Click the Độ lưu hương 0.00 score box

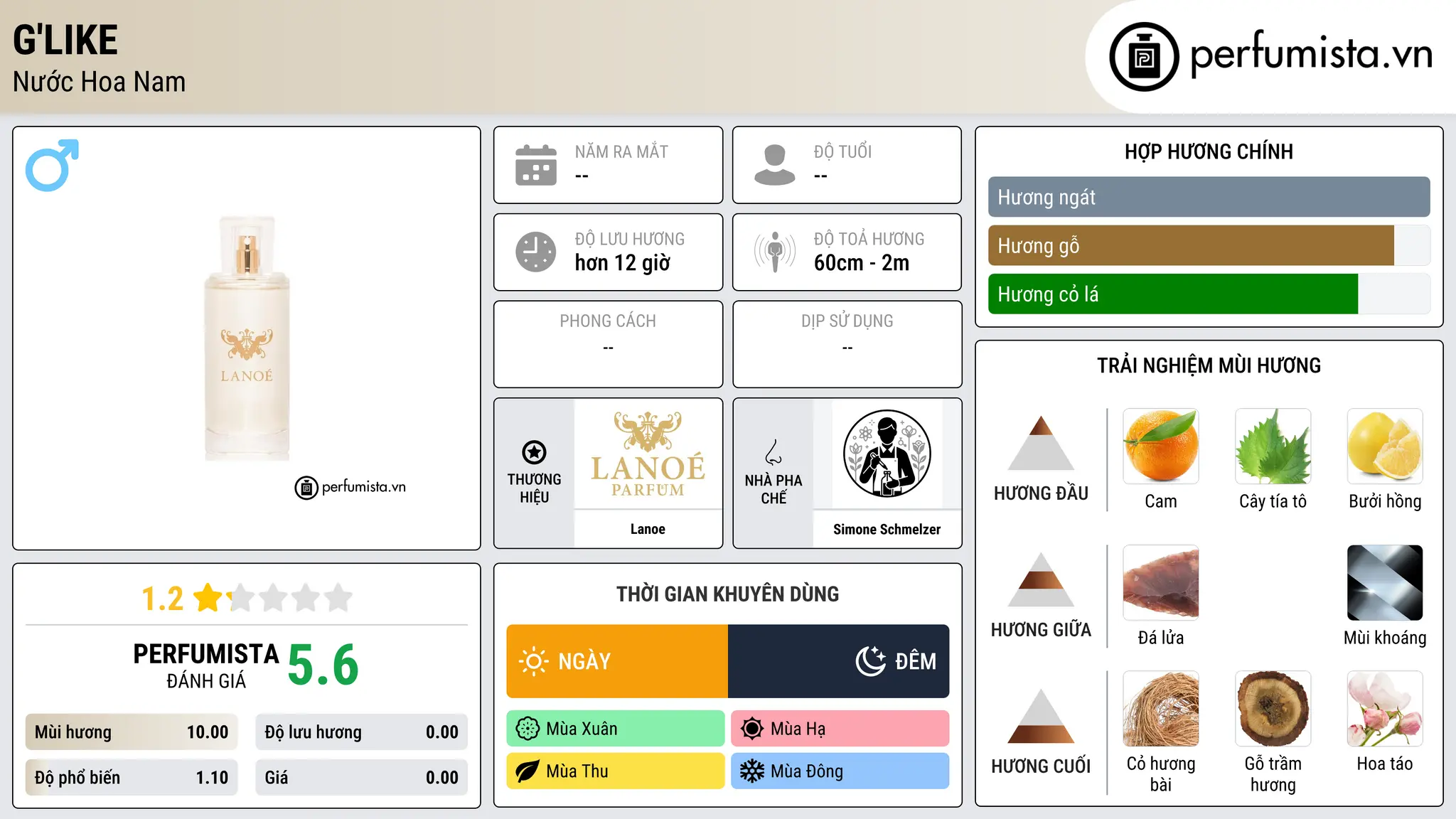(x=362, y=732)
